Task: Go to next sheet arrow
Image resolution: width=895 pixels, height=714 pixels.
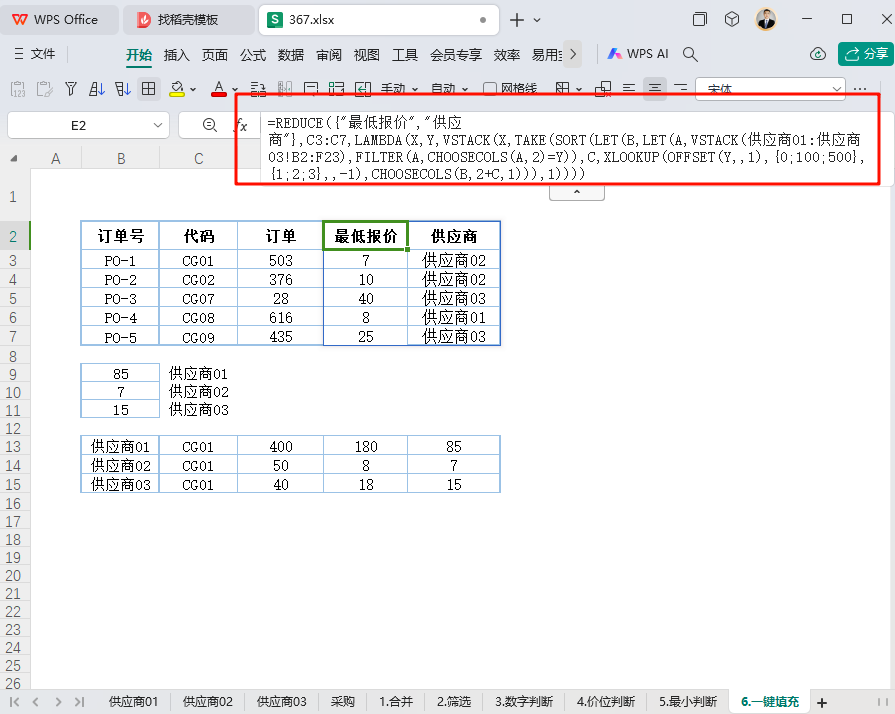Action: [58, 702]
